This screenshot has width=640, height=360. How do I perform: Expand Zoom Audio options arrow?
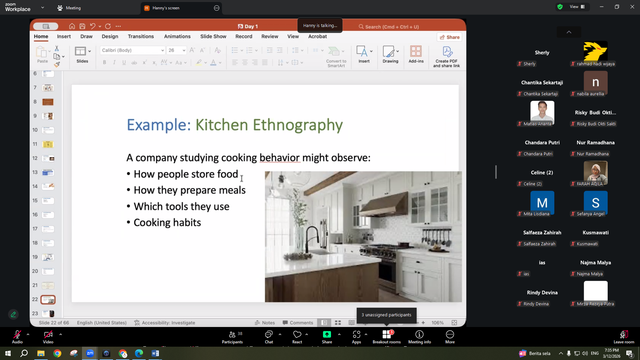click(x=28, y=334)
